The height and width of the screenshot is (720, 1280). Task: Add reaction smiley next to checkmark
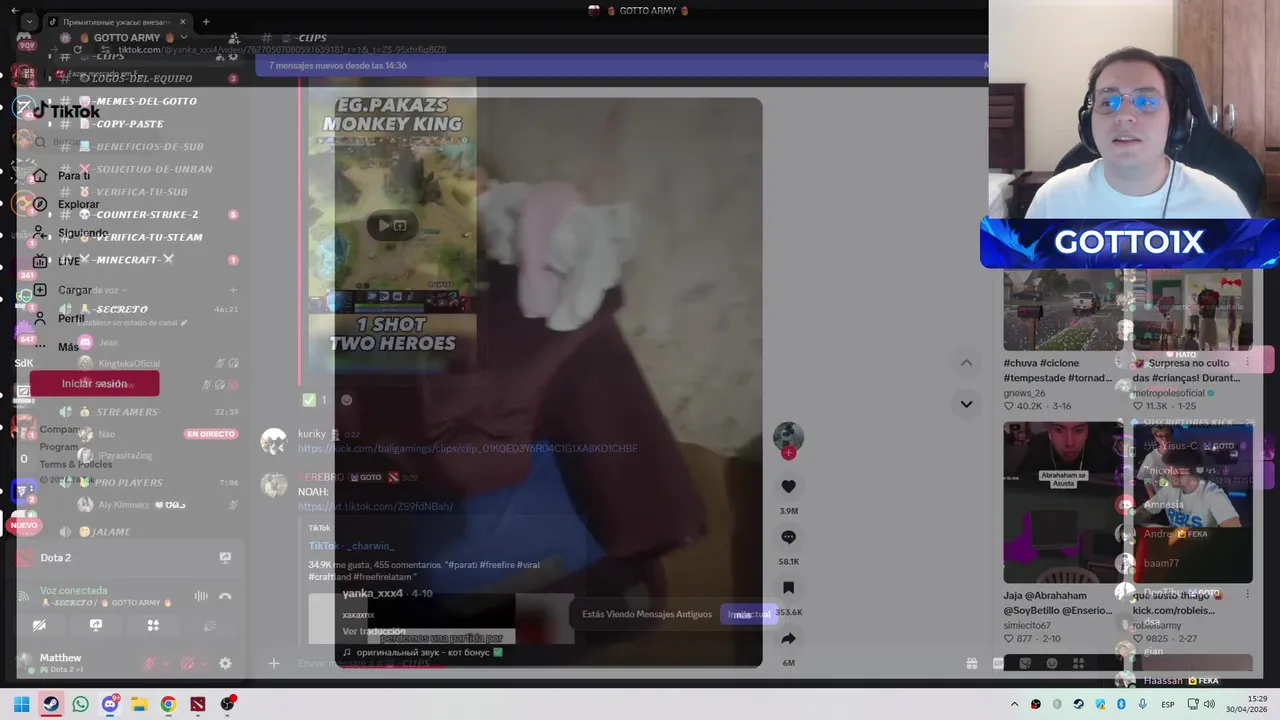(347, 400)
